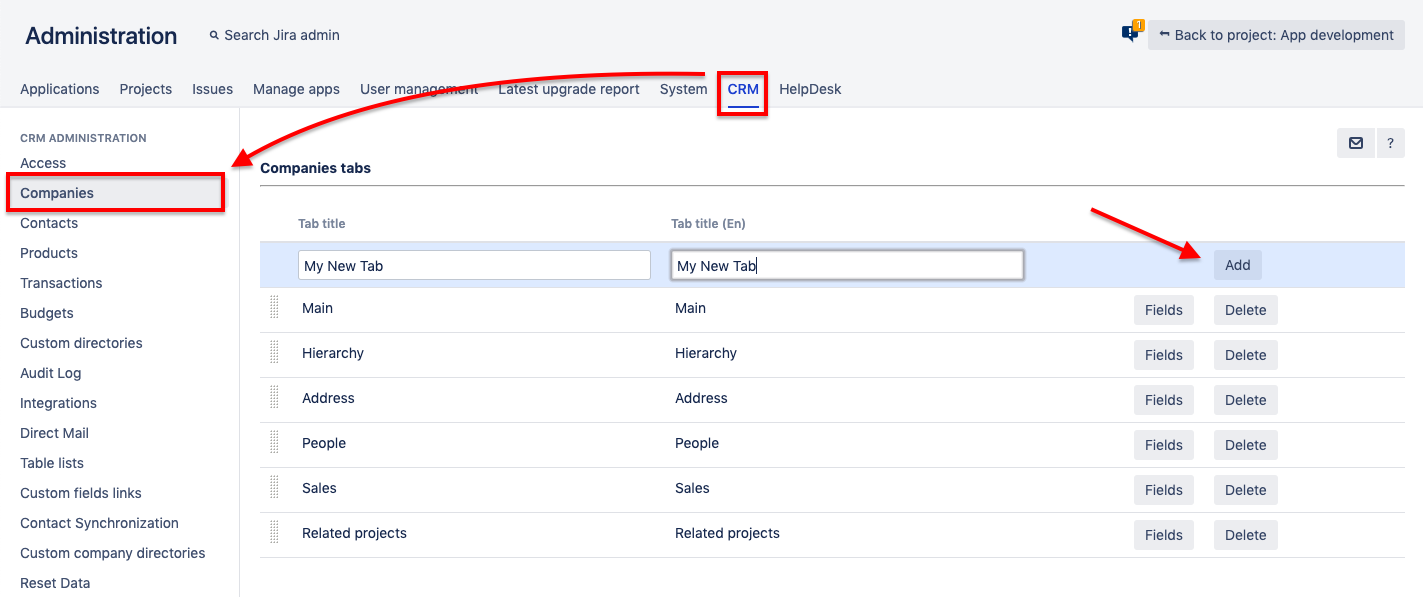The width and height of the screenshot is (1423, 597).
Task: Select drag handle of the Address row
Action: [275, 398]
